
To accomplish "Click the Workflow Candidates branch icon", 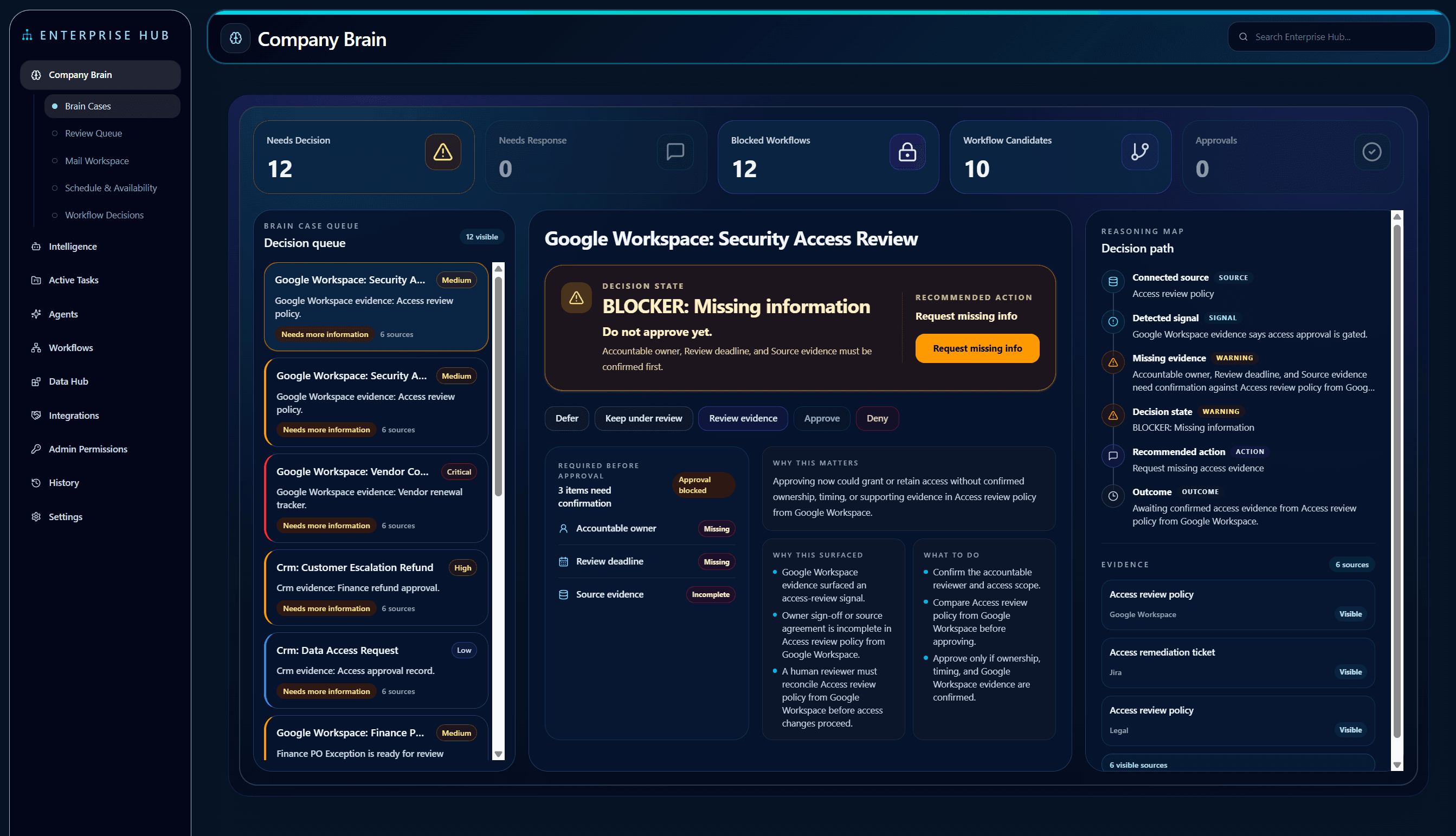I will point(1139,152).
